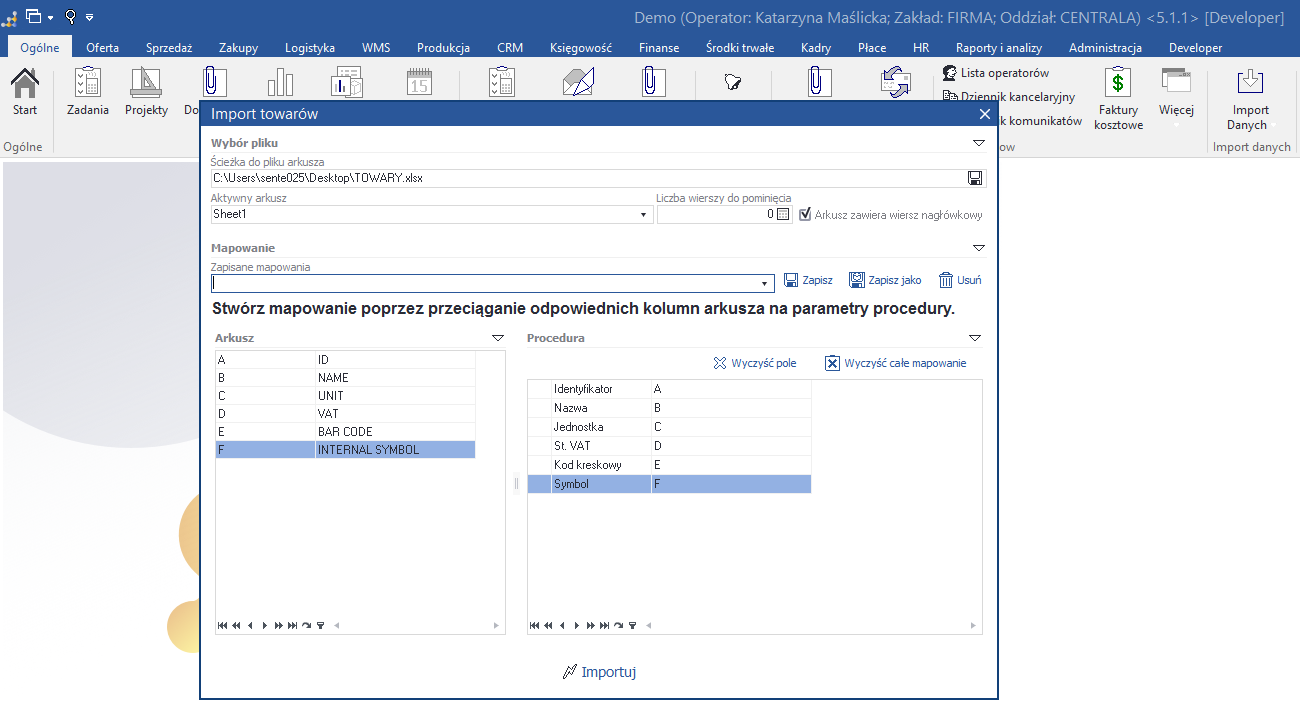Jump to first record in Arkusz grid
1300x702 pixels.
[222, 626]
